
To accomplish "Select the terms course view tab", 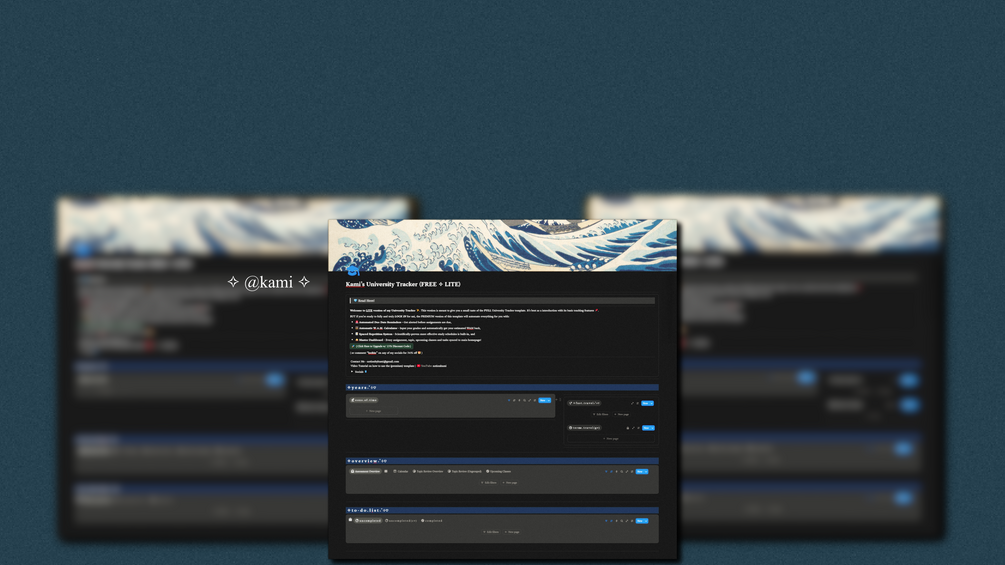I will pos(584,427).
